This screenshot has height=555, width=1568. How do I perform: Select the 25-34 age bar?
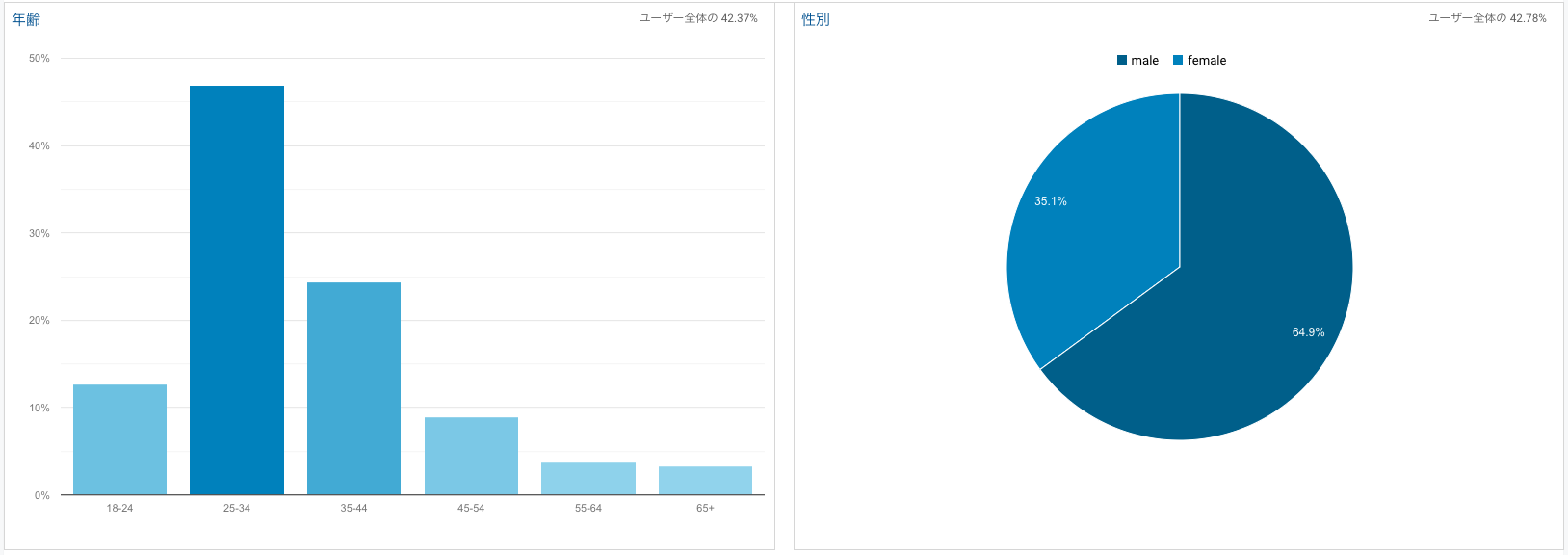[x=237, y=290]
